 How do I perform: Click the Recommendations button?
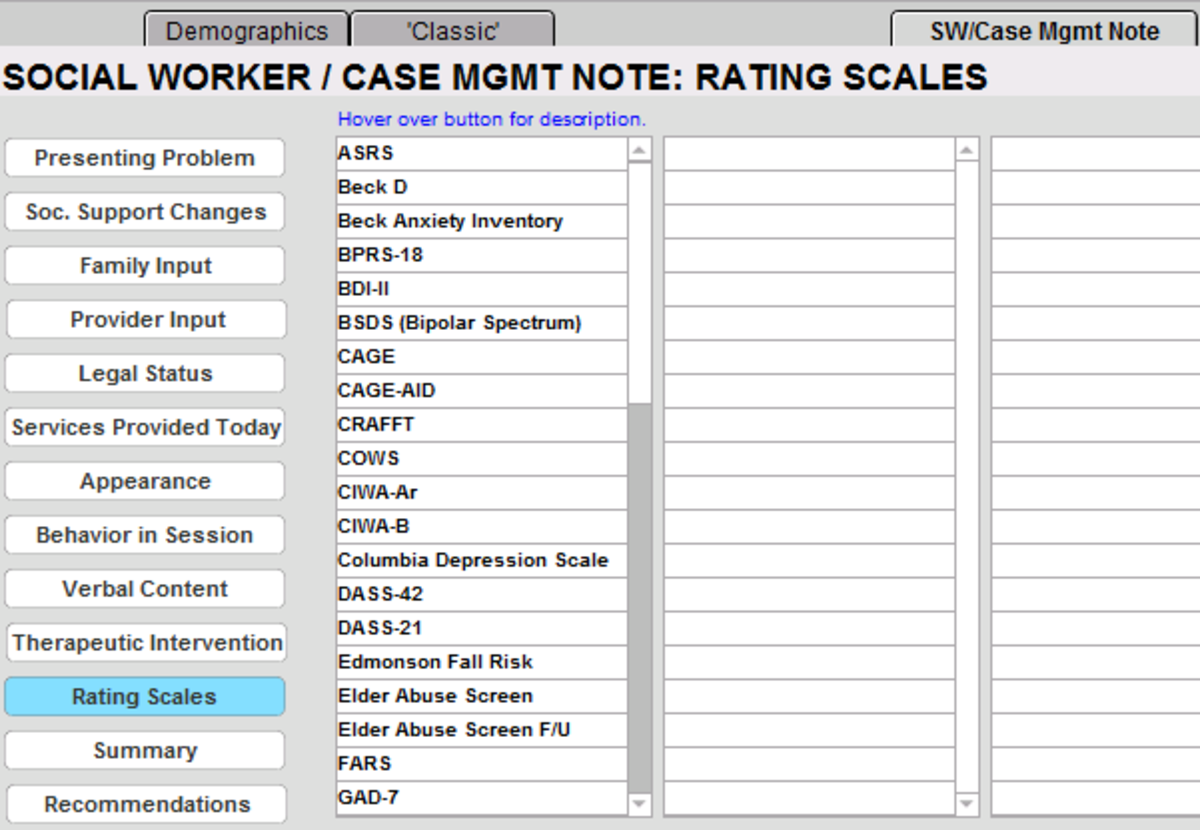[144, 804]
